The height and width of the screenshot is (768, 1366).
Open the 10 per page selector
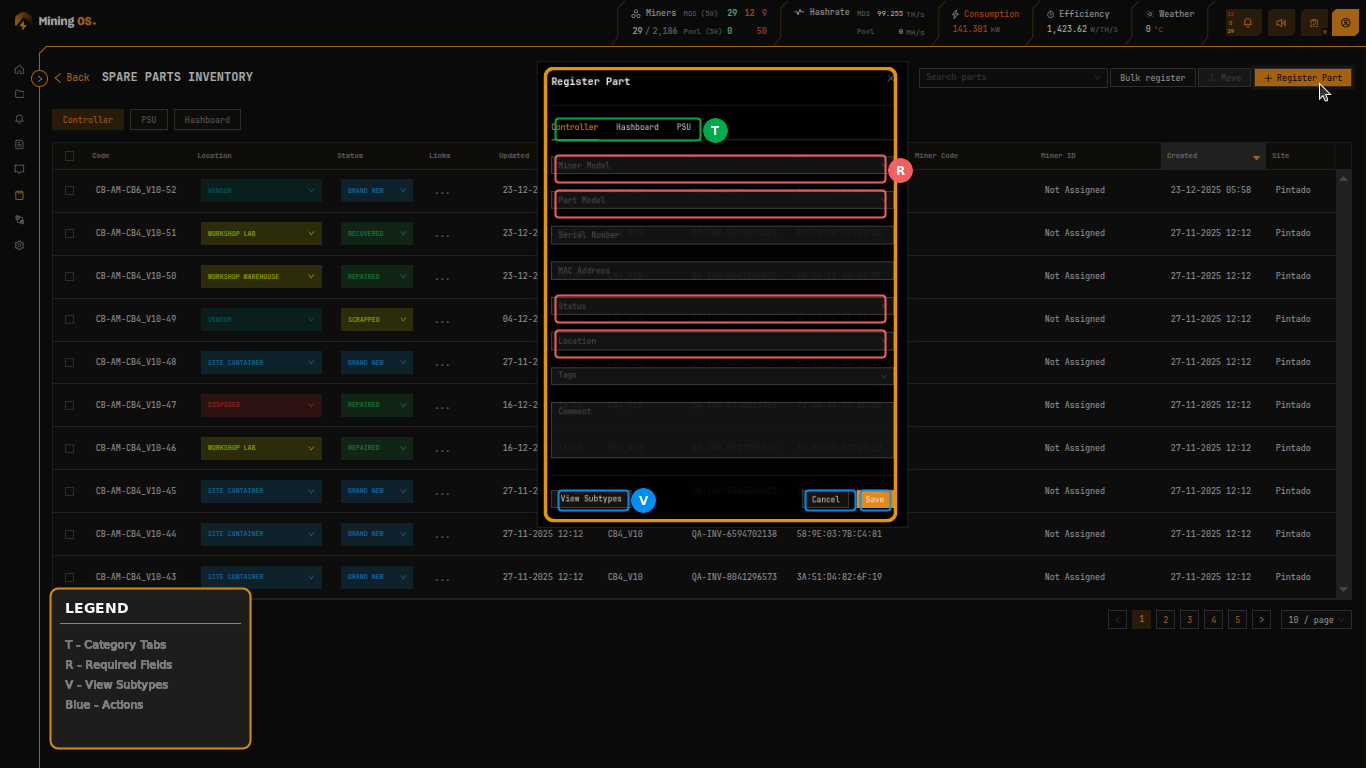click(x=1315, y=619)
